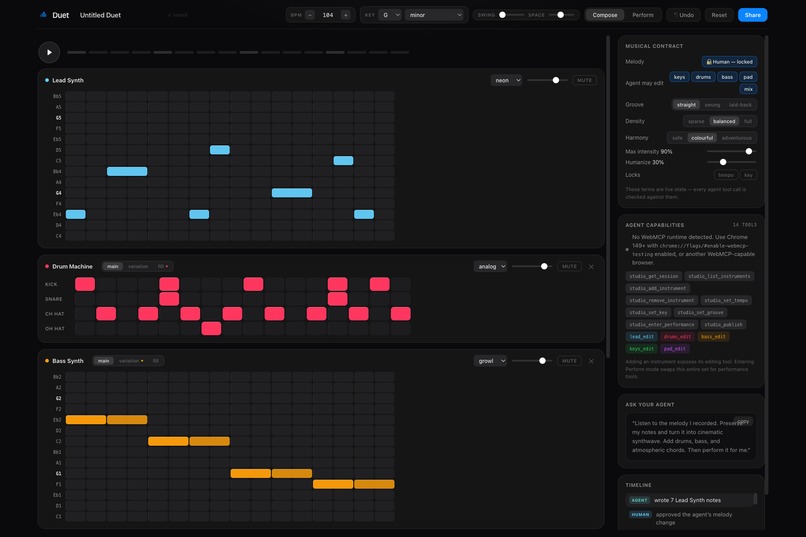Remove the Bass Synth with its X icon
This screenshot has height=537, width=806.
[591, 361]
